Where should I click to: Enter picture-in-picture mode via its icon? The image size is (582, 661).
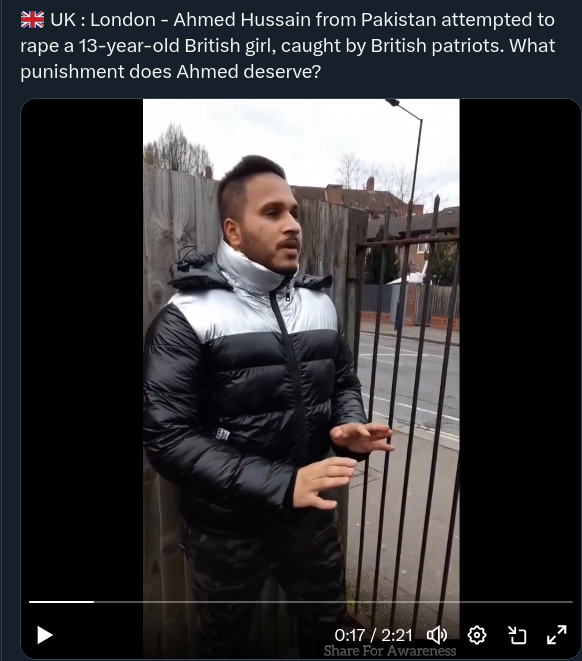(517, 635)
